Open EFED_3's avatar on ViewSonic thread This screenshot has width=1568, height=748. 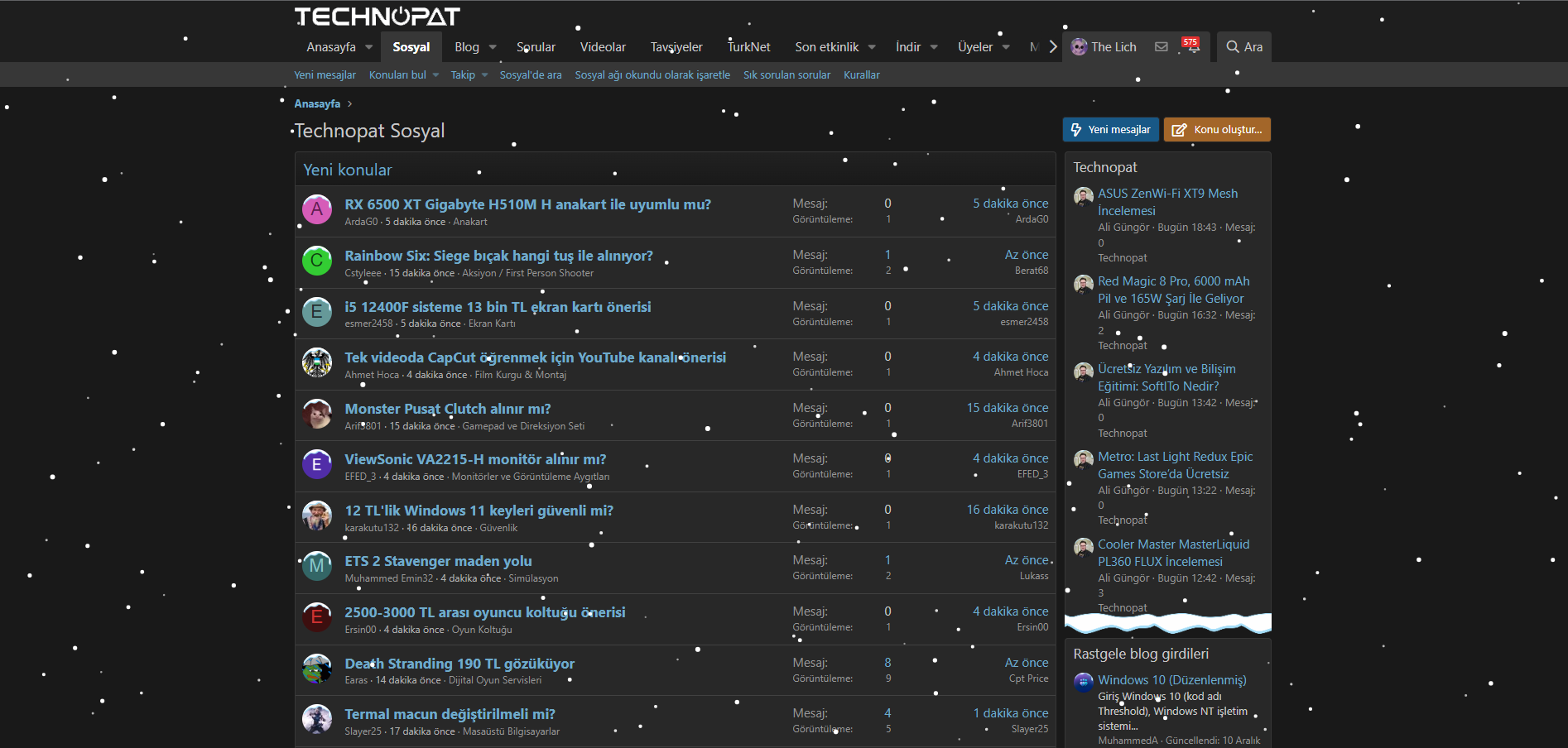coord(316,465)
